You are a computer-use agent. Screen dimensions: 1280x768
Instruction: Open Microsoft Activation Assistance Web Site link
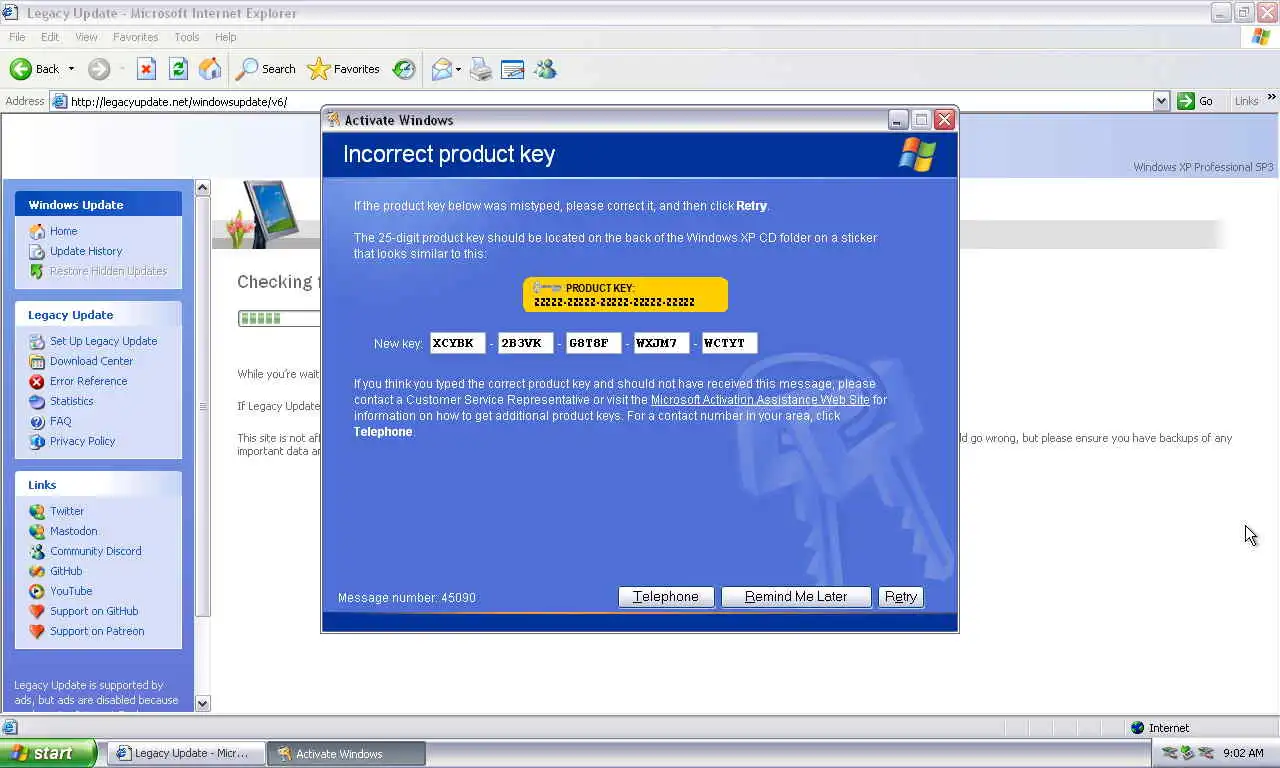[x=760, y=400]
